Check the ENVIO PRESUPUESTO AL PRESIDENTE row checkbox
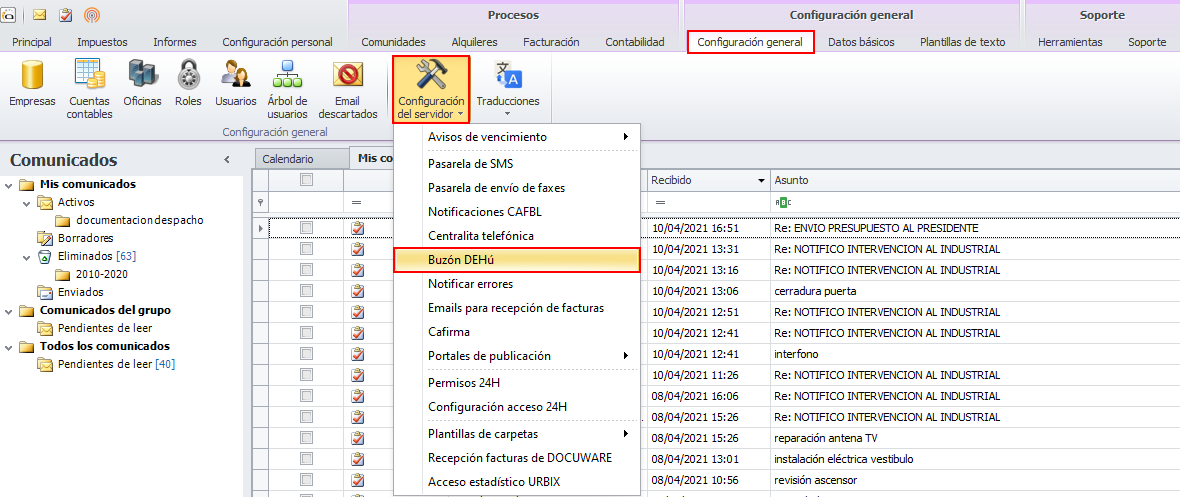 (306, 227)
